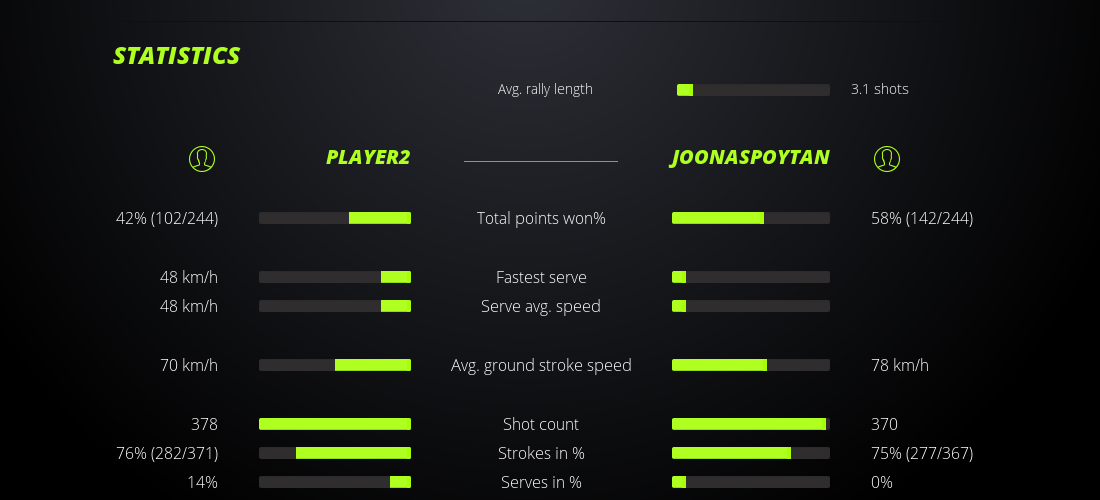Click PLAYER2's Fastest serve bar

point(335,277)
